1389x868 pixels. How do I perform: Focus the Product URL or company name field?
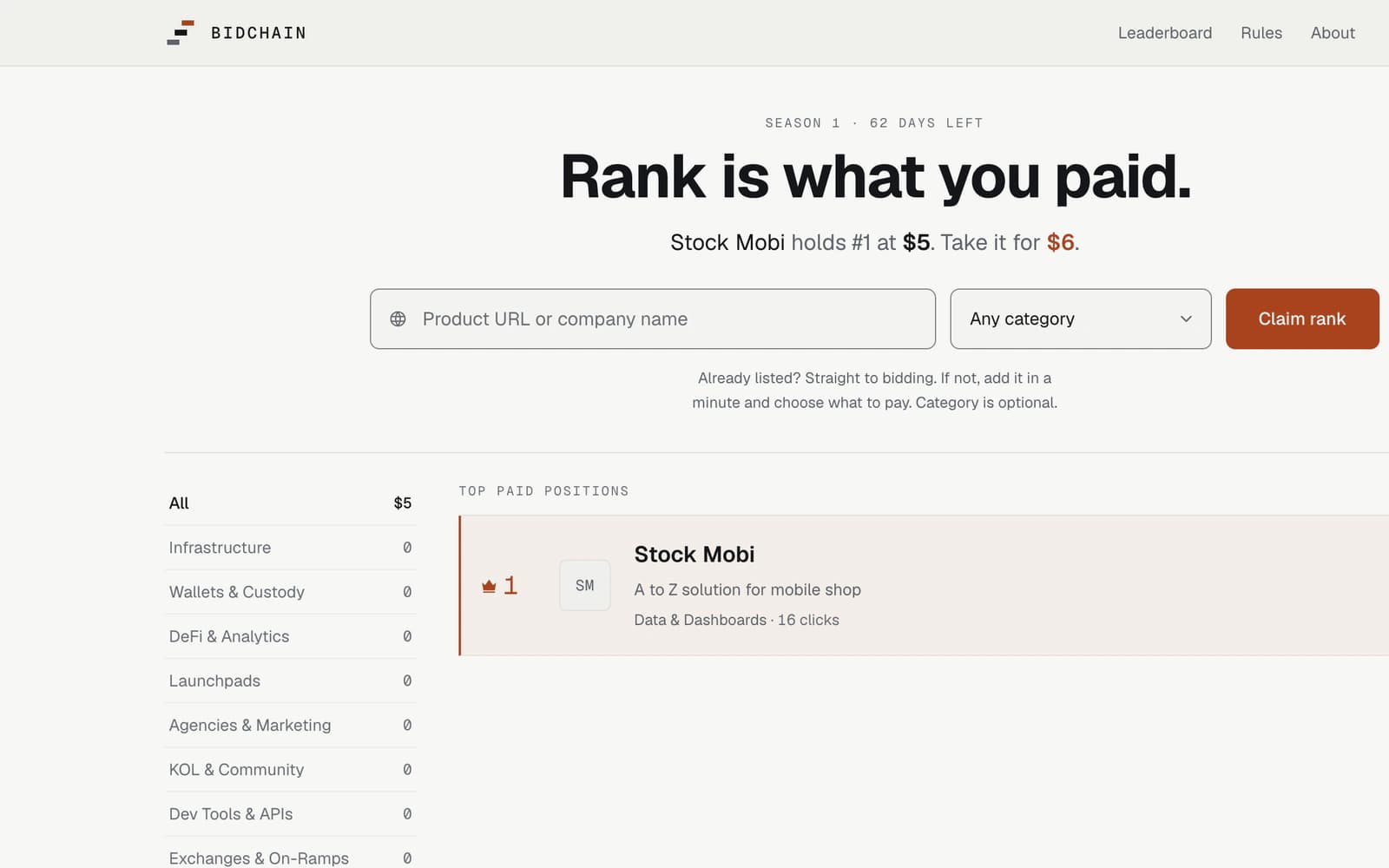pyautogui.click(x=653, y=319)
